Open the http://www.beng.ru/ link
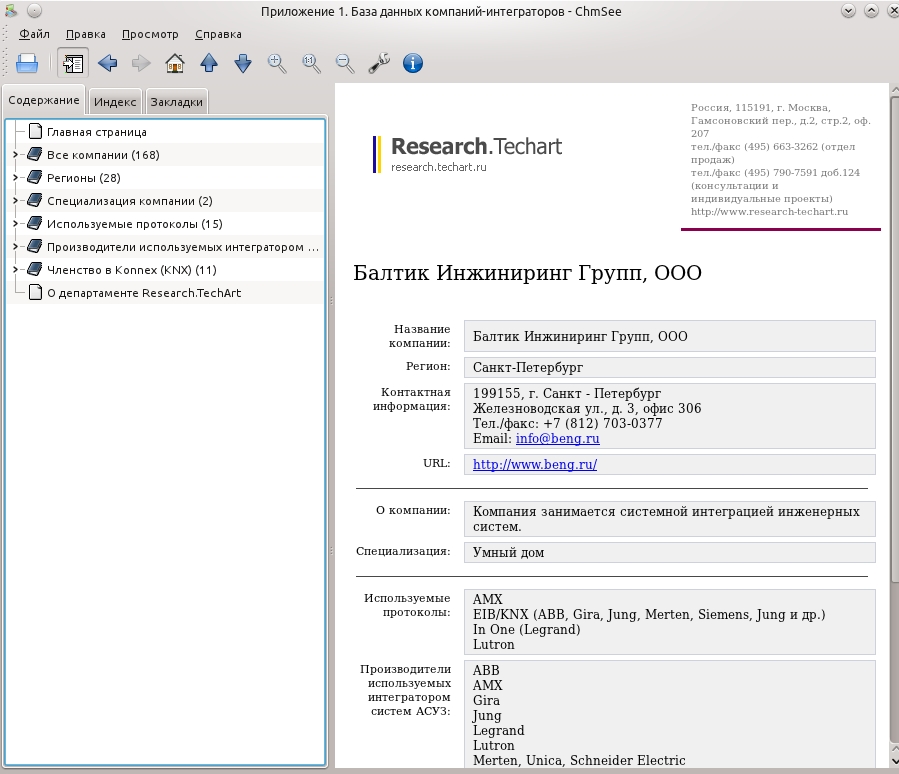 pyautogui.click(x=535, y=464)
